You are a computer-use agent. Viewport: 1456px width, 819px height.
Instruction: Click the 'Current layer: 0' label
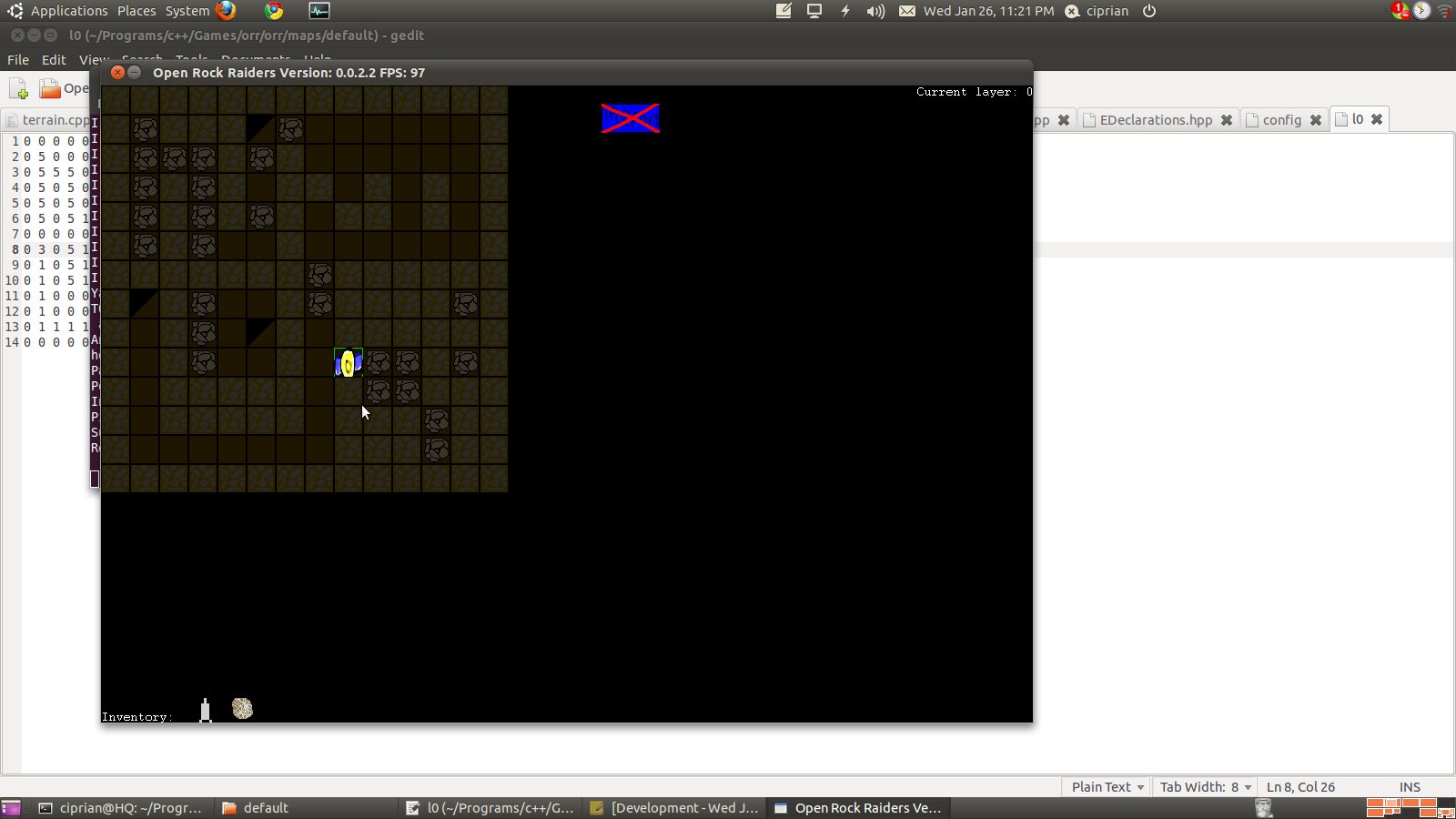pyautogui.click(x=974, y=92)
